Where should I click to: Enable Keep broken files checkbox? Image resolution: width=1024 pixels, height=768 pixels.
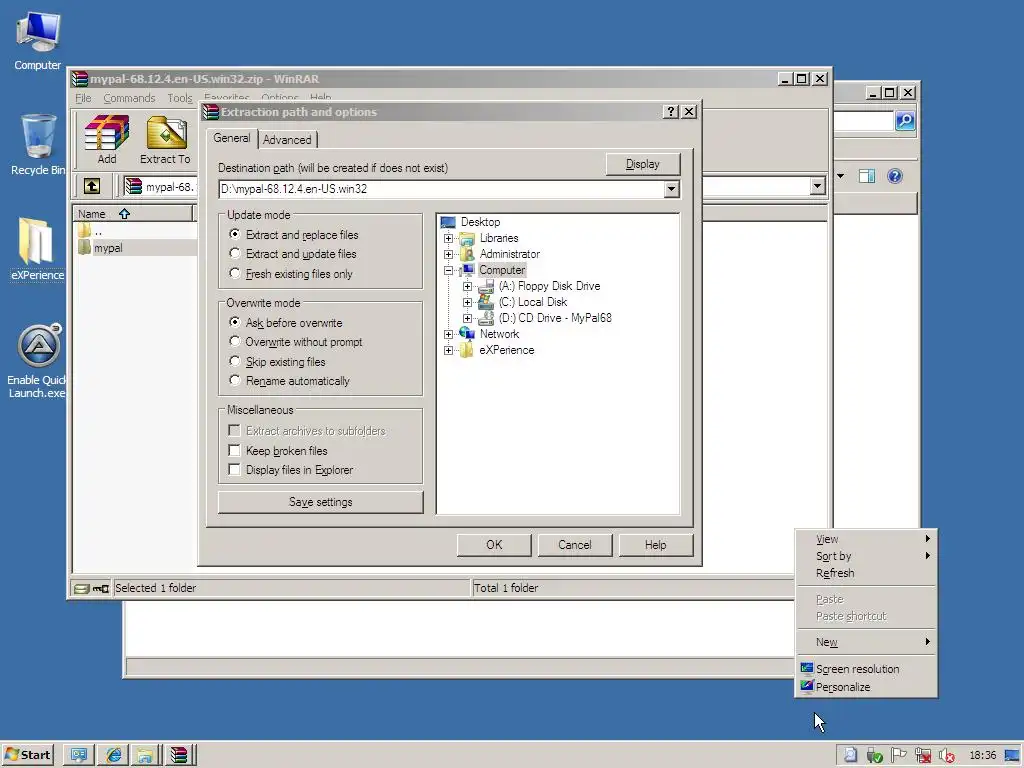pyautogui.click(x=234, y=450)
